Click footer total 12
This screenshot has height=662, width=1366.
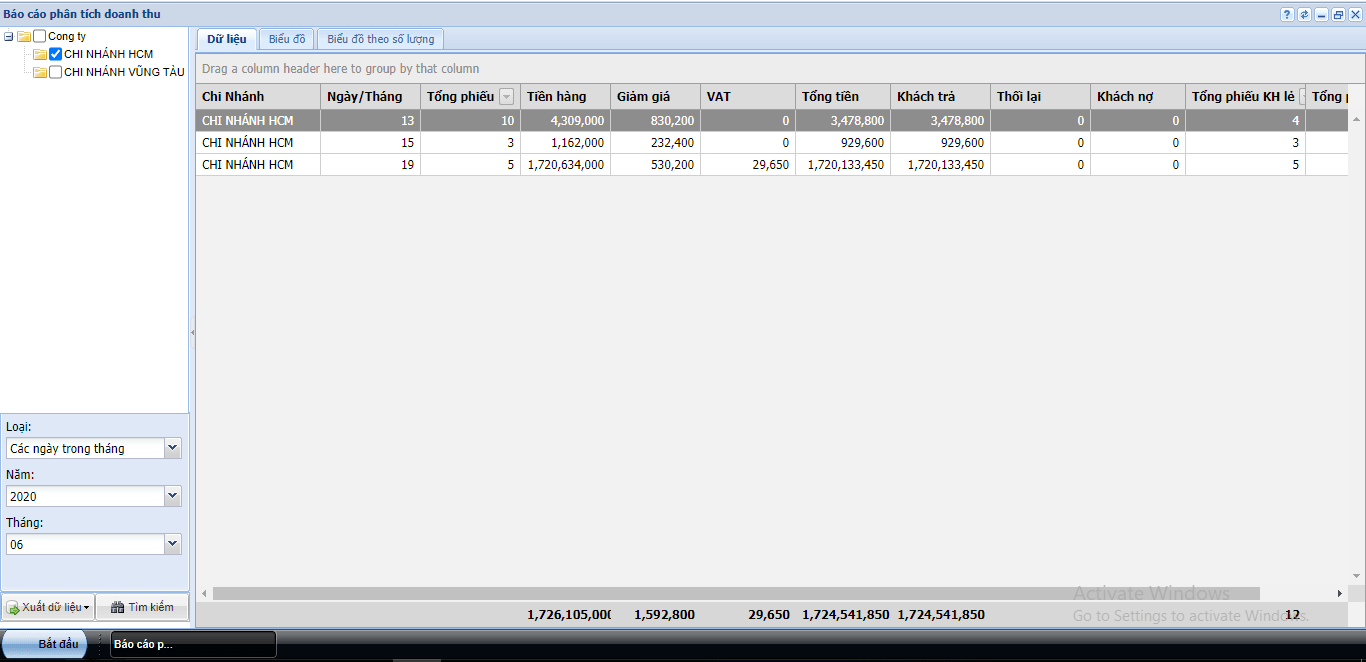click(1292, 614)
